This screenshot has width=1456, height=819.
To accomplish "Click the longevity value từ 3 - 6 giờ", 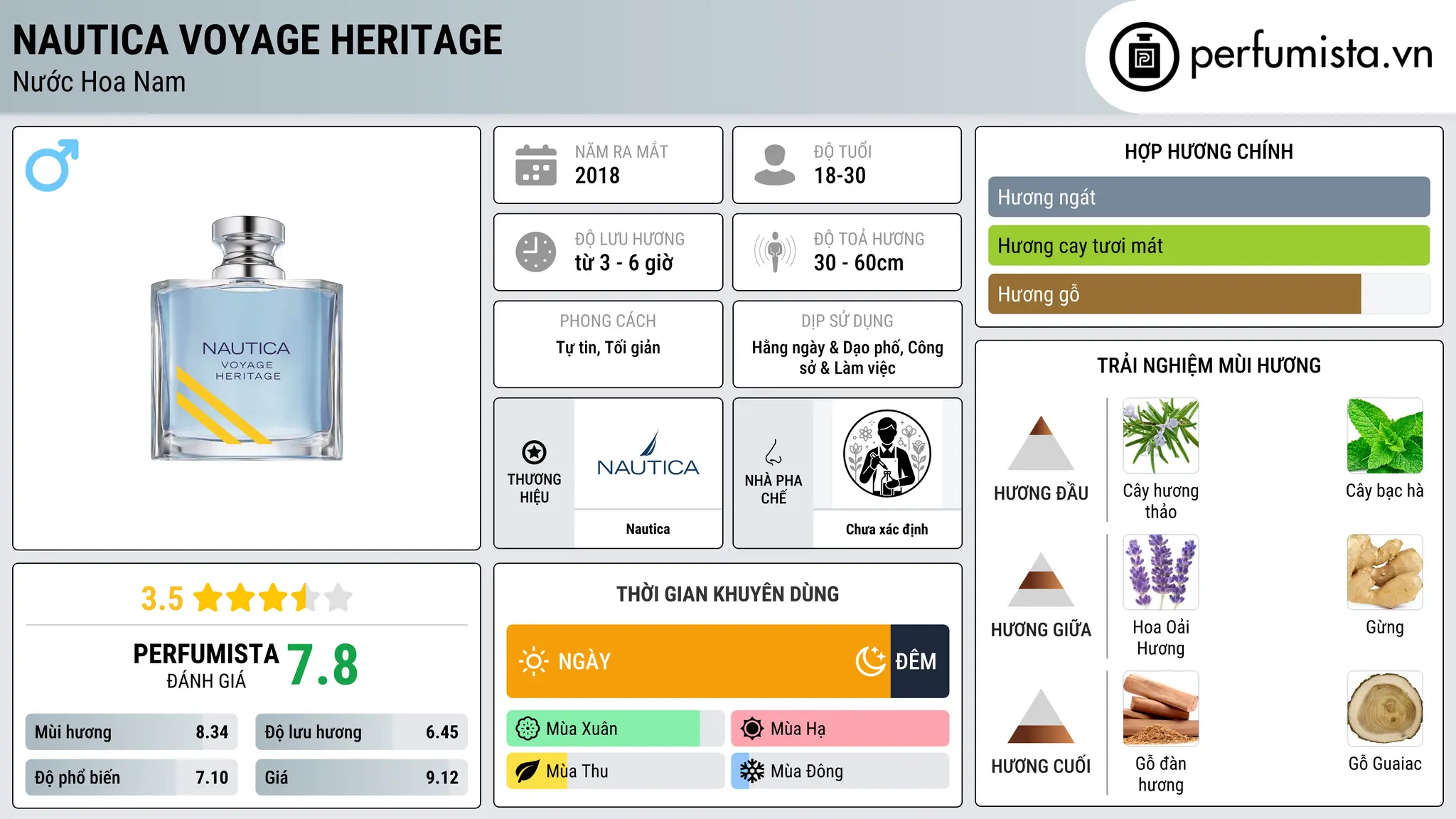I will coord(624,263).
